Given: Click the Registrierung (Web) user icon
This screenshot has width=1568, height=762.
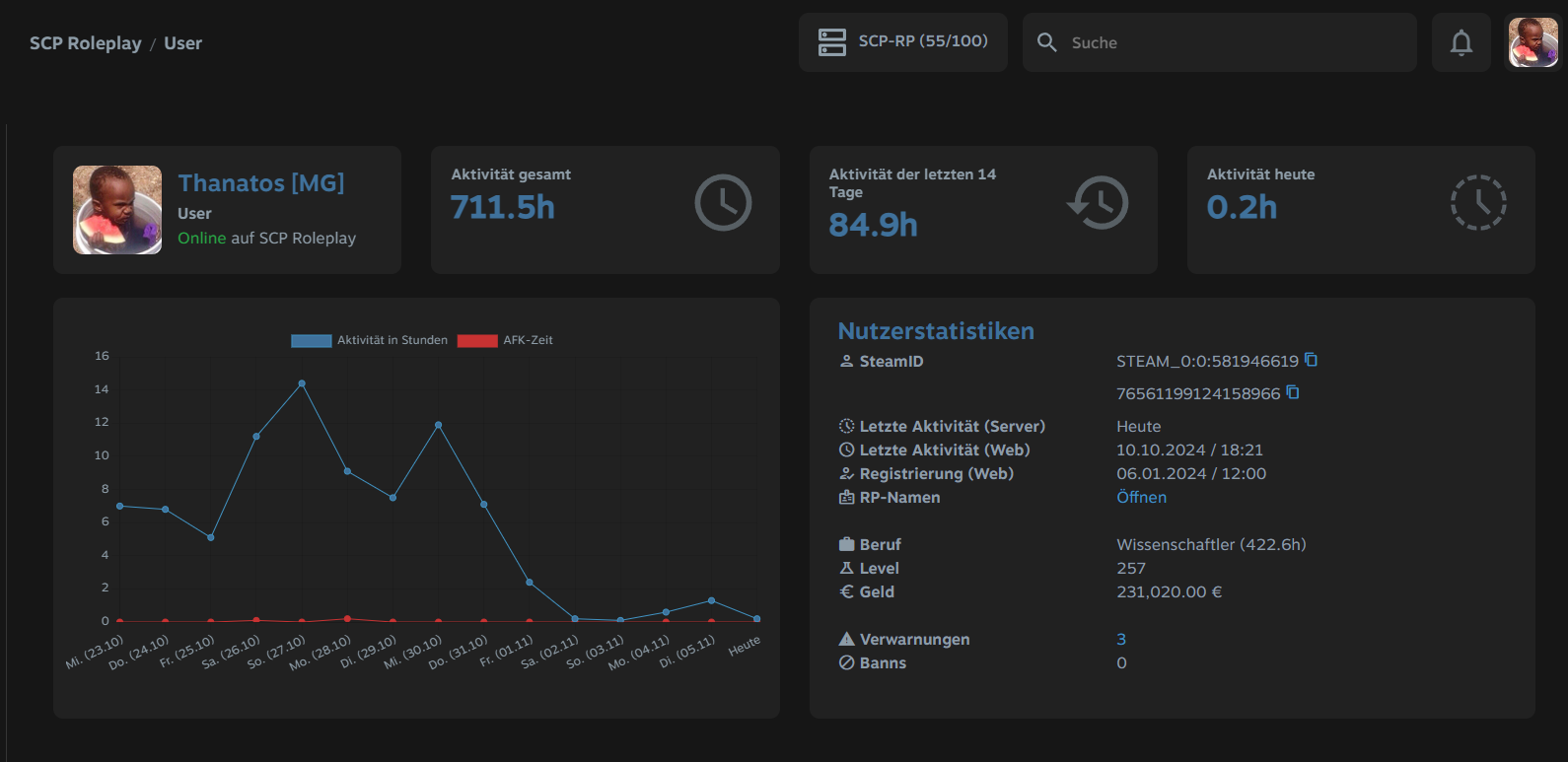Looking at the screenshot, I should 846,474.
